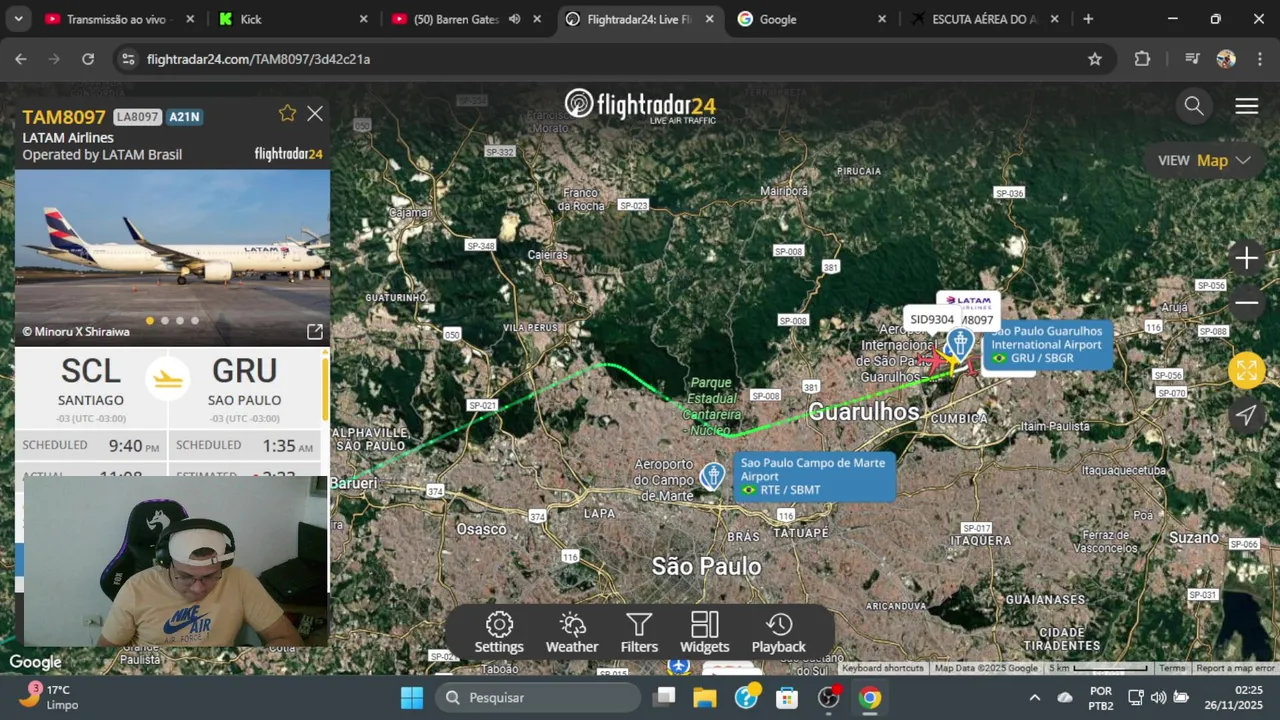Click the Sao Paulo Campo de Marte Airport label
Screen dimensions: 1280x720
point(814,476)
